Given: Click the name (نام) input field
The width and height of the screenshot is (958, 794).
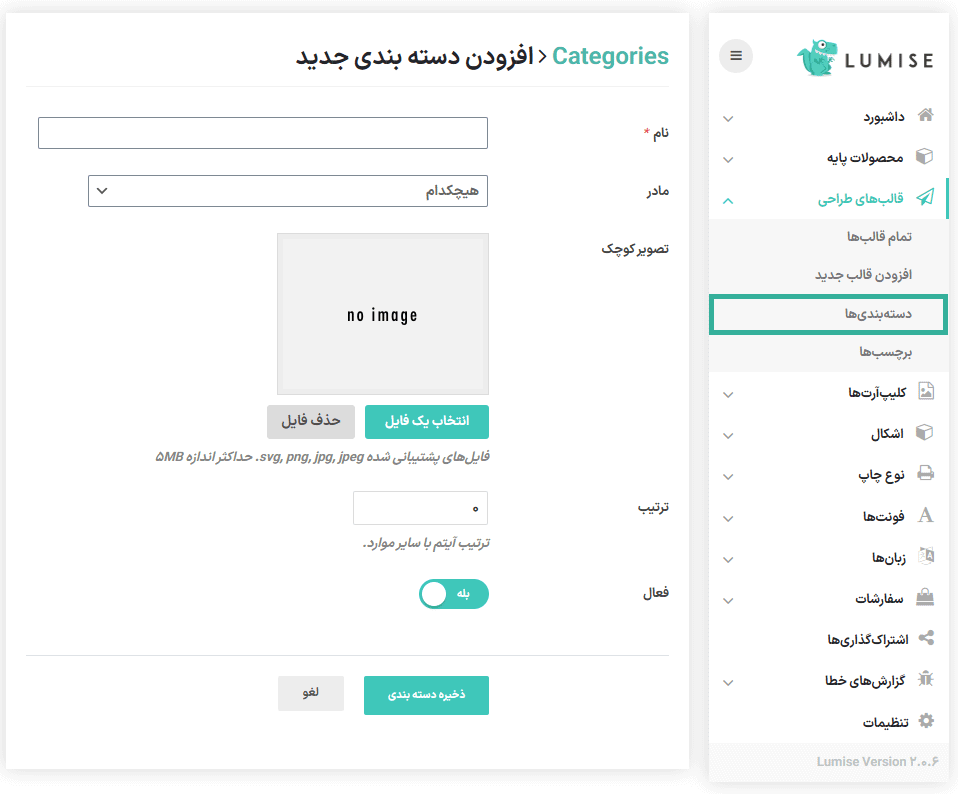Looking at the screenshot, I should 263,133.
